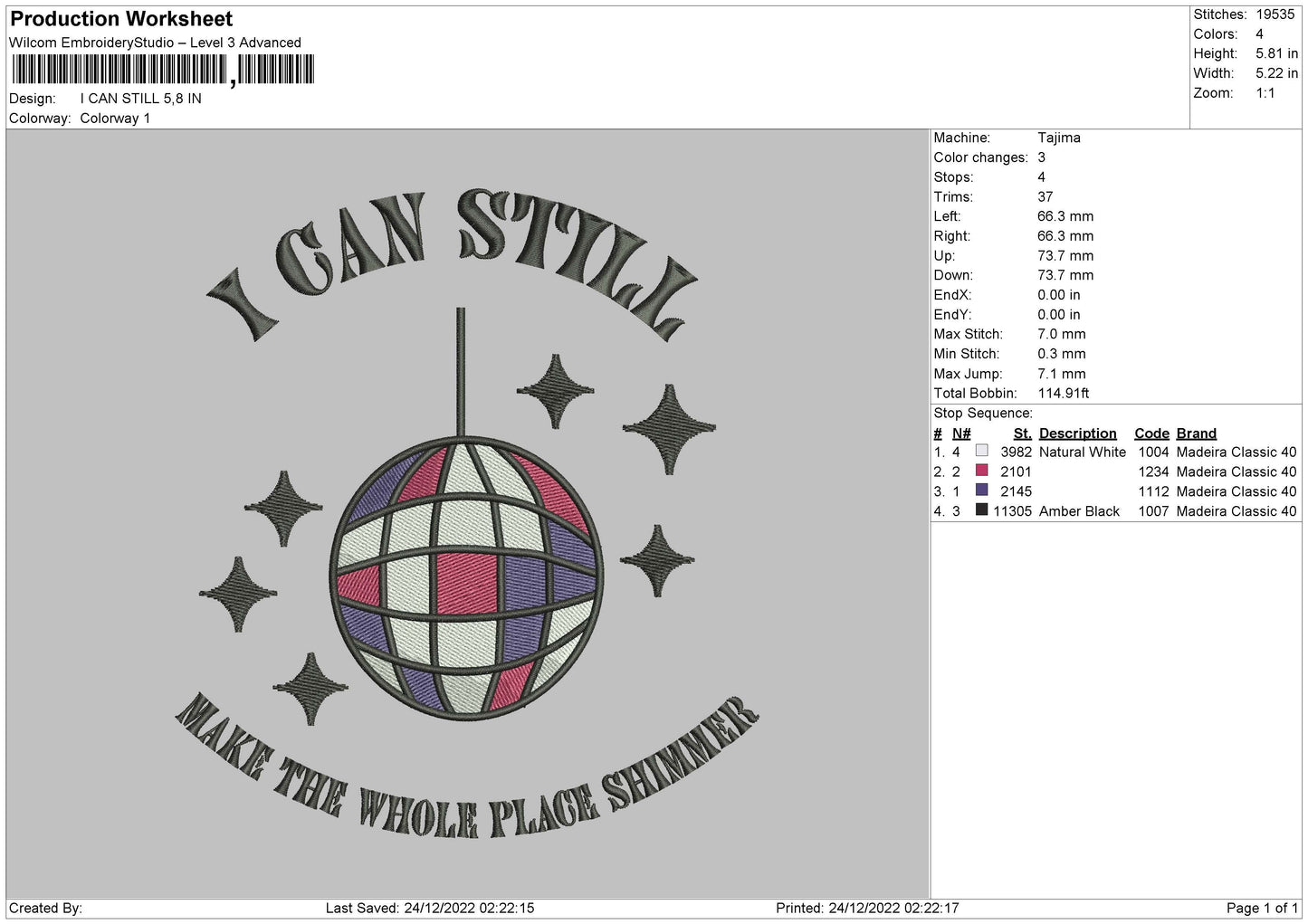Click the Description column header
The height and width of the screenshot is (924, 1308).
pos(1077,433)
